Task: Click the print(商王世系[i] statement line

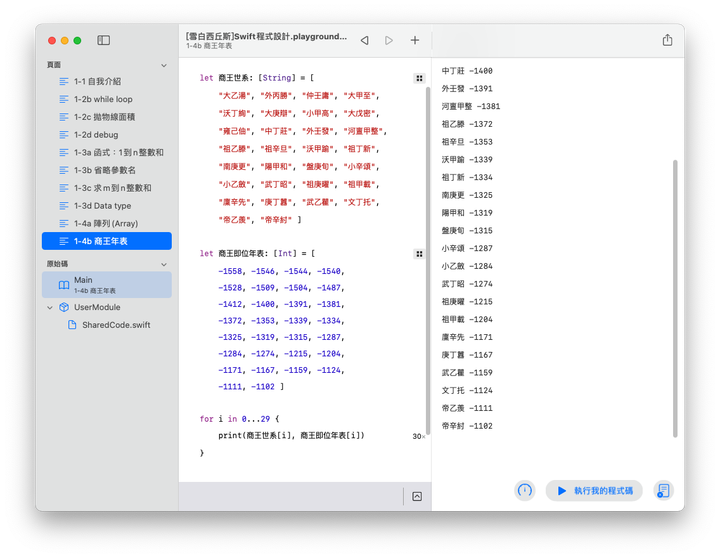Action: tap(291, 435)
